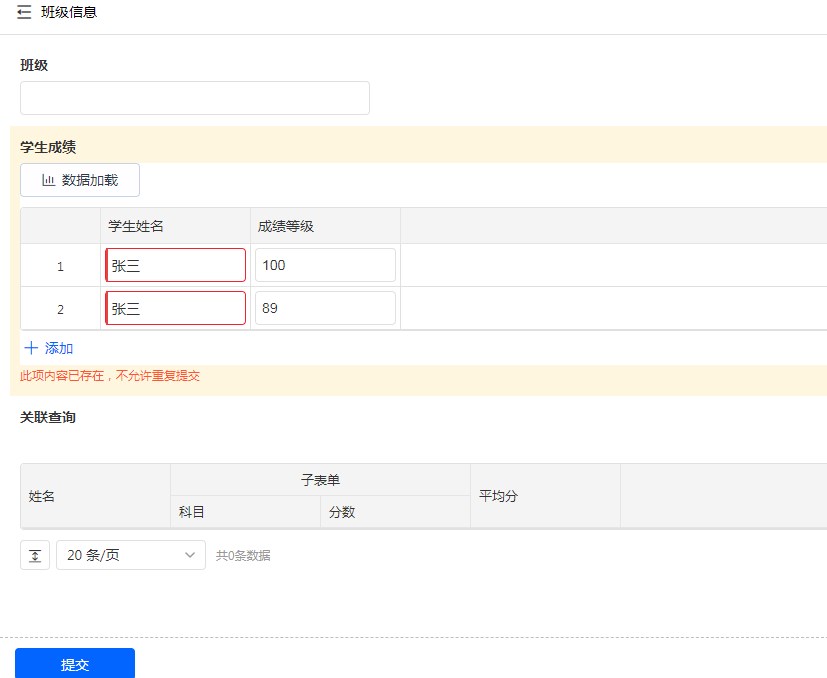
Task: Click the 平均分 column header
Action: 498,496
